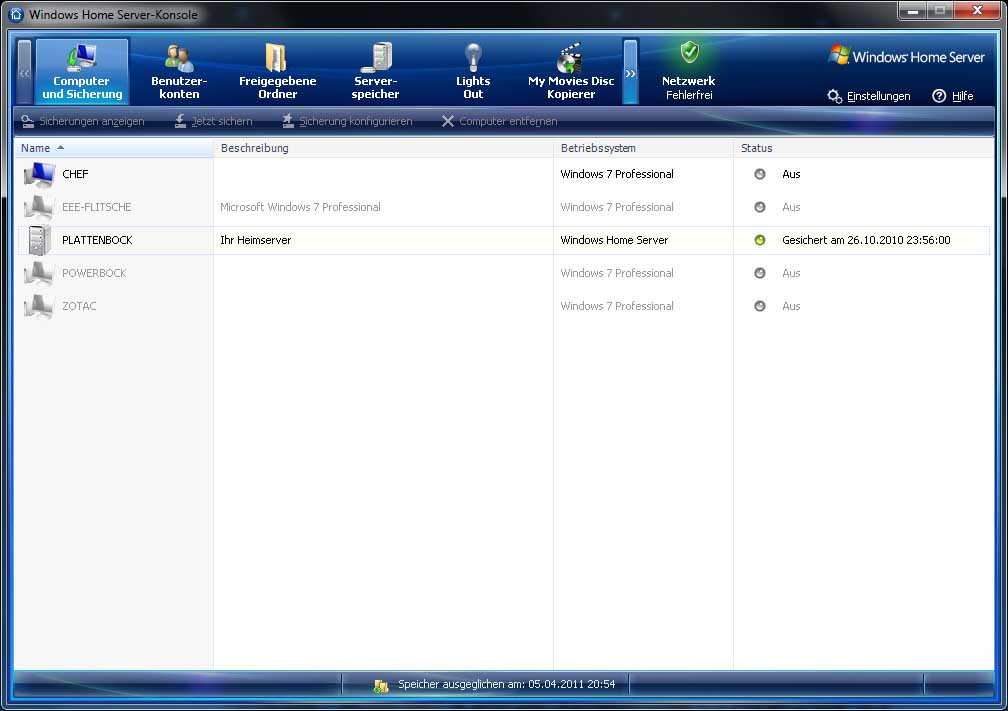The width and height of the screenshot is (1008, 711).
Task: Click the PLATTENBOCK server icon
Action: tap(38, 240)
